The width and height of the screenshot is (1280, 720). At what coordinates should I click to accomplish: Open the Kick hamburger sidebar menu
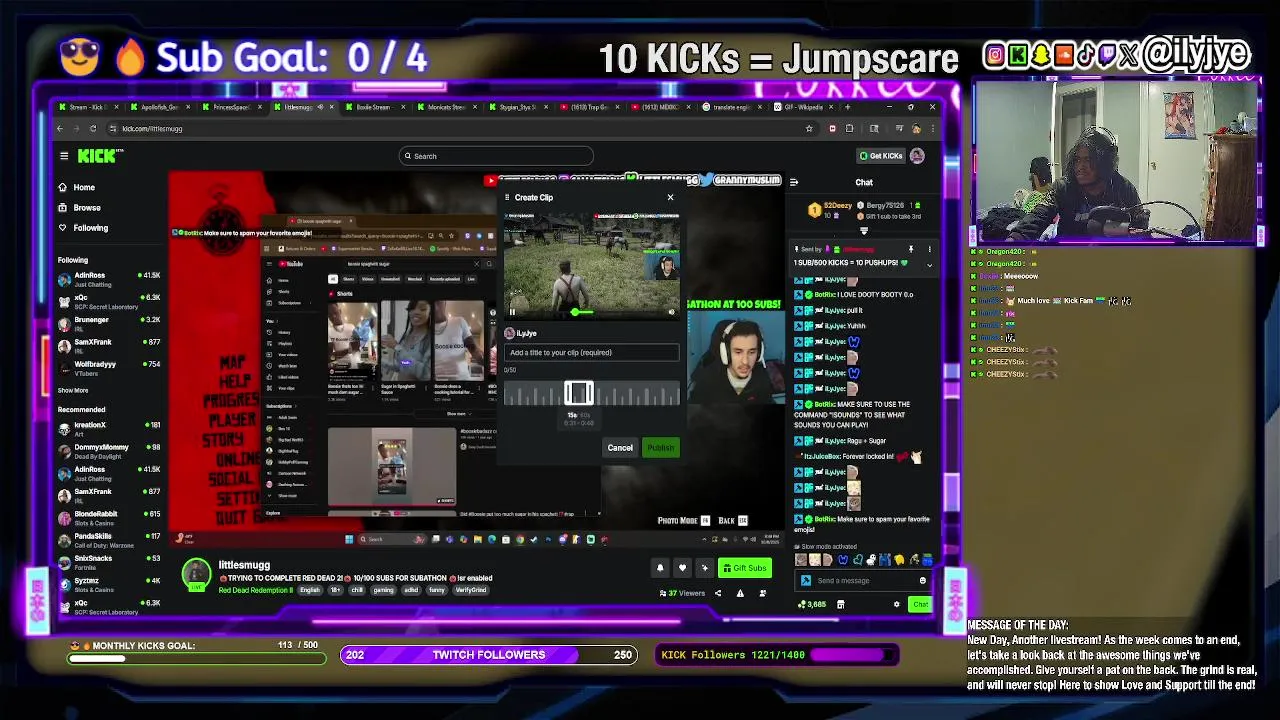64,156
